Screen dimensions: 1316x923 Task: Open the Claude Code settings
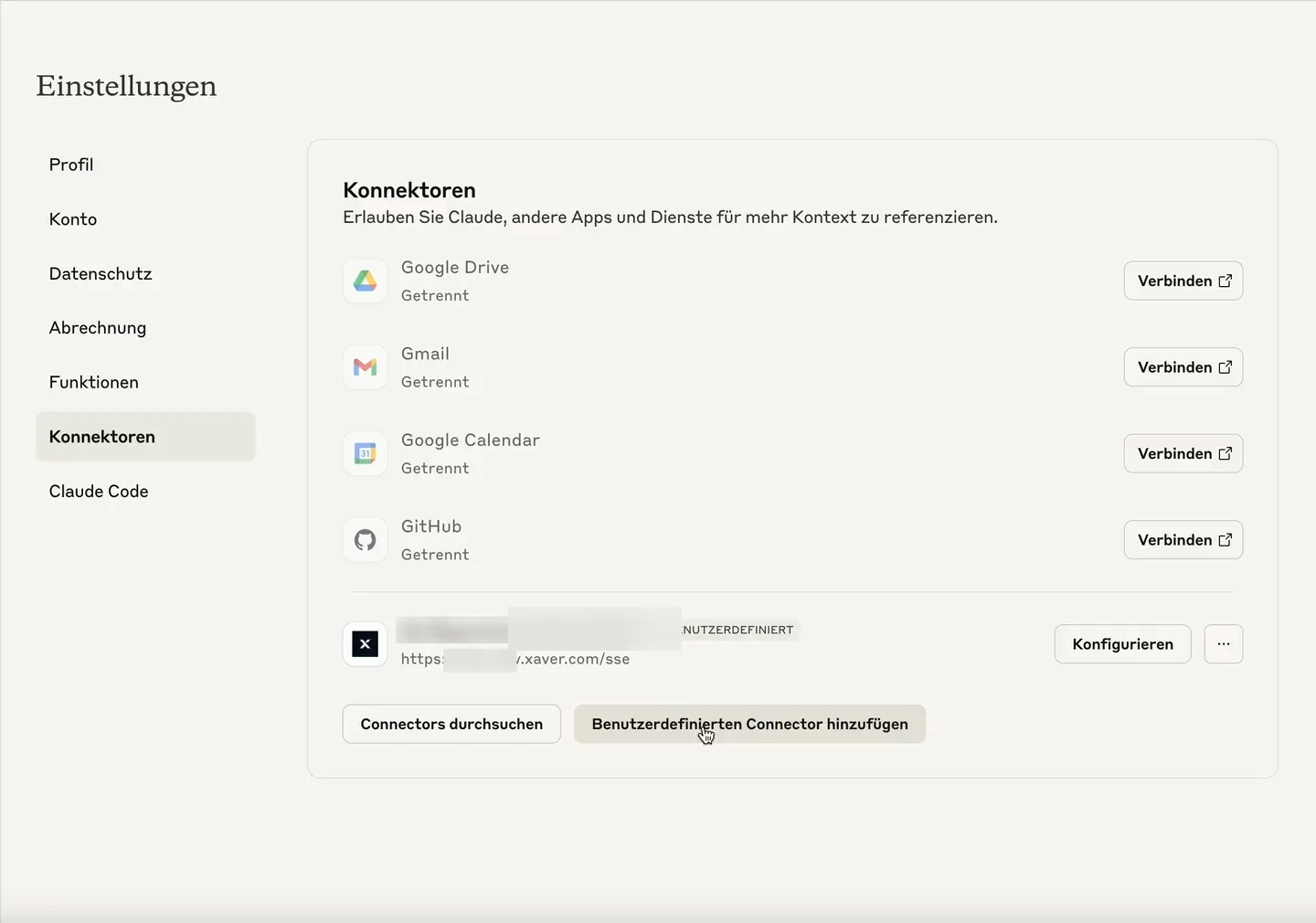pos(145,491)
